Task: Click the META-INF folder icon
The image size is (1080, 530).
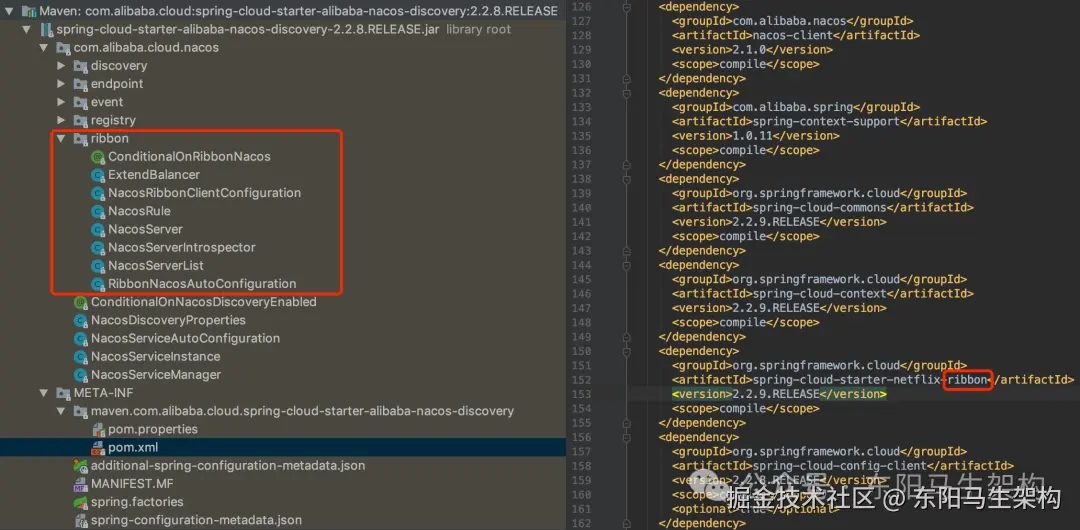Action: pos(63,393)
